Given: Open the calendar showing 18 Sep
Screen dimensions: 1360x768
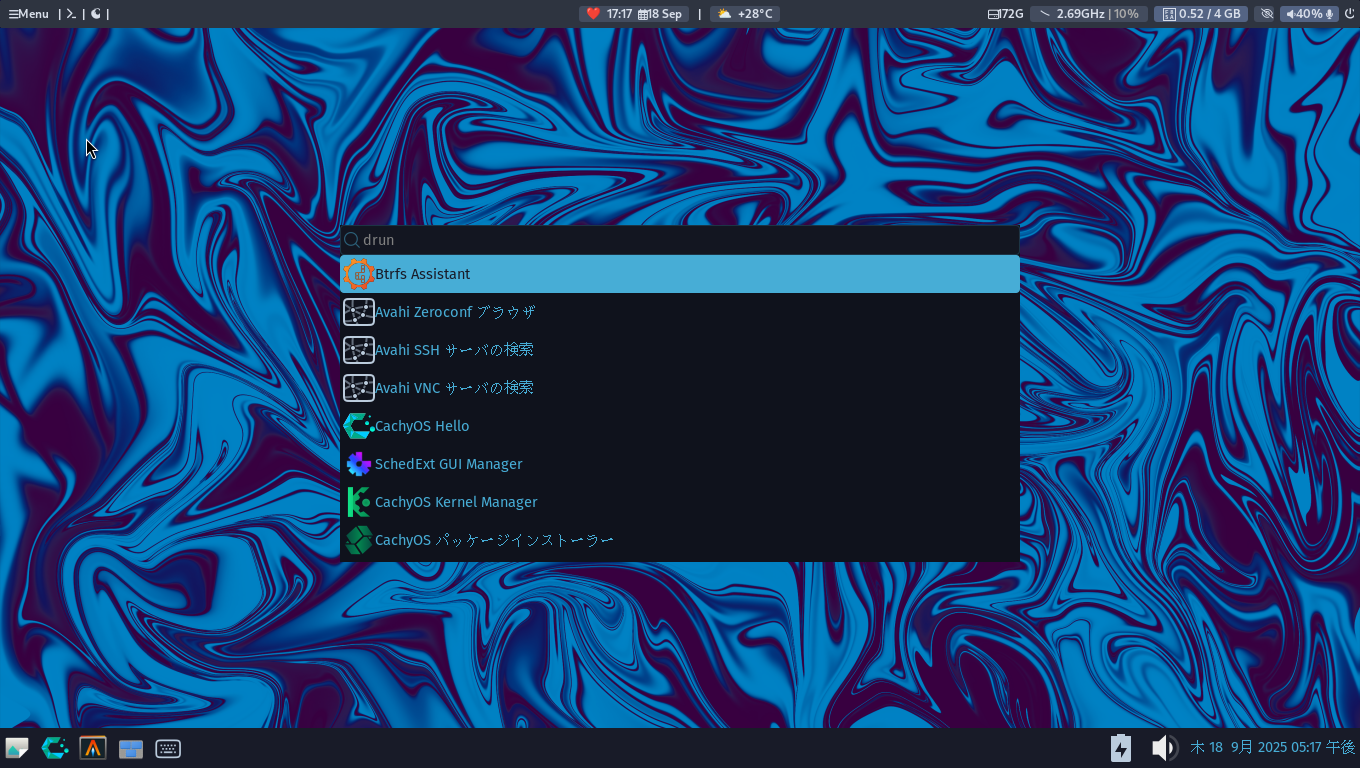Looking at the screenshot, I should click(660, 14).
